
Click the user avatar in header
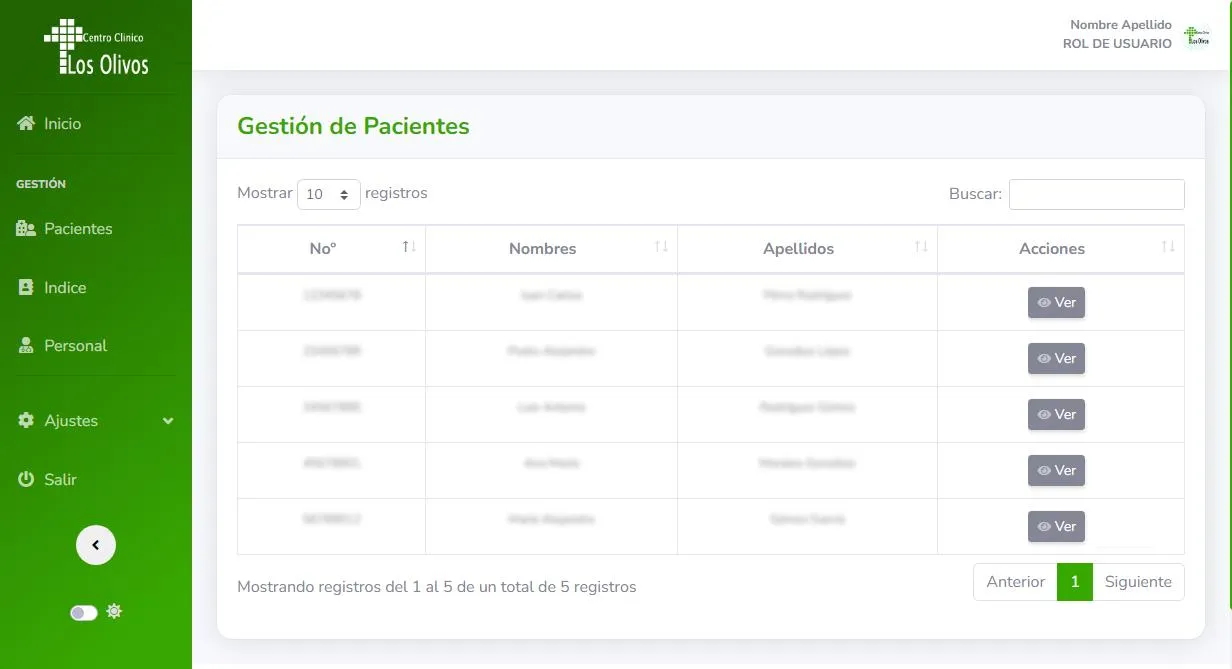tap(1196, 37)
